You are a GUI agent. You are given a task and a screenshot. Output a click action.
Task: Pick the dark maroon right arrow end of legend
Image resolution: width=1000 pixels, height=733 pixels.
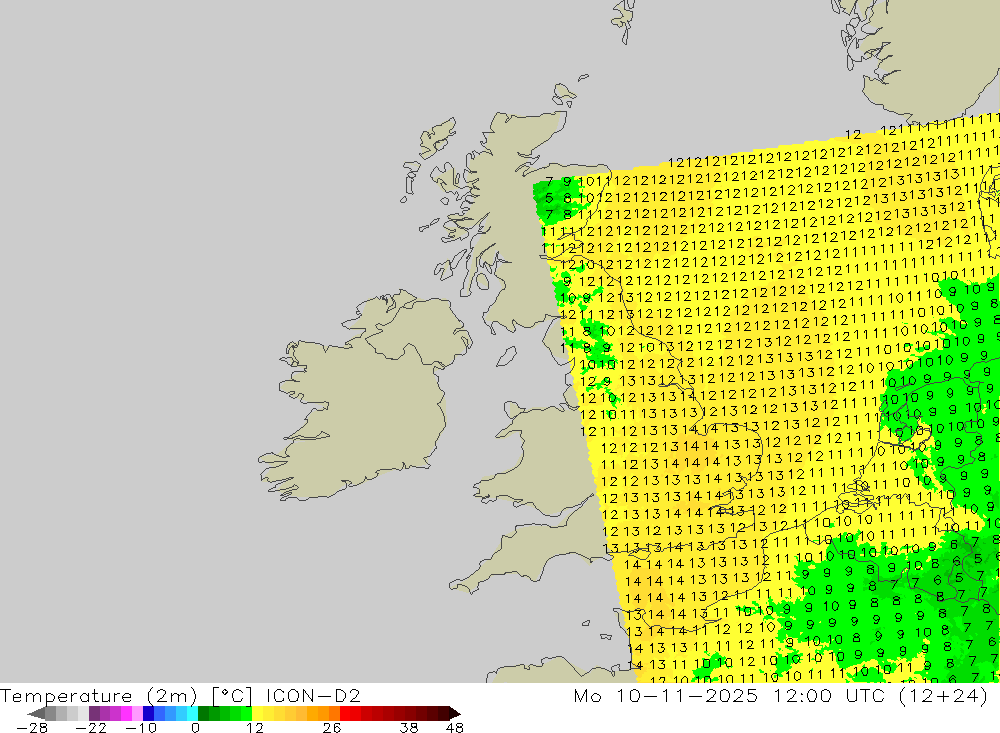[454, 713]
